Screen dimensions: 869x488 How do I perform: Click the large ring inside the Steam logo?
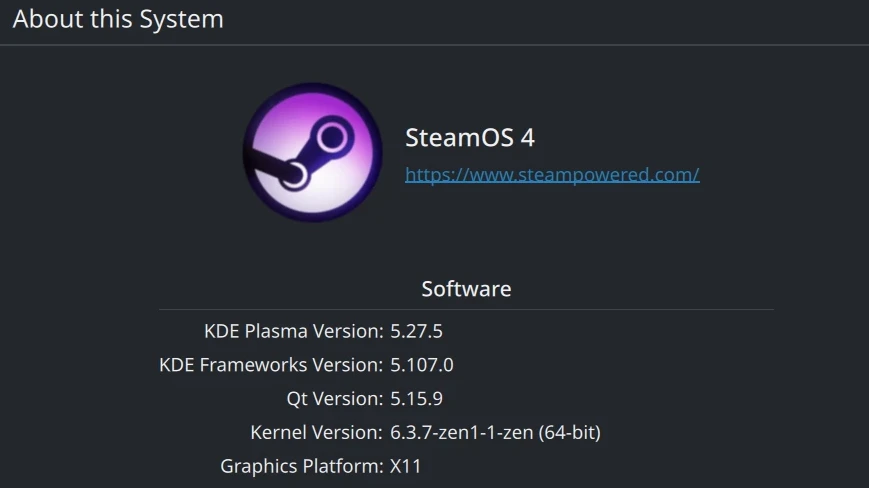point(334,134)
